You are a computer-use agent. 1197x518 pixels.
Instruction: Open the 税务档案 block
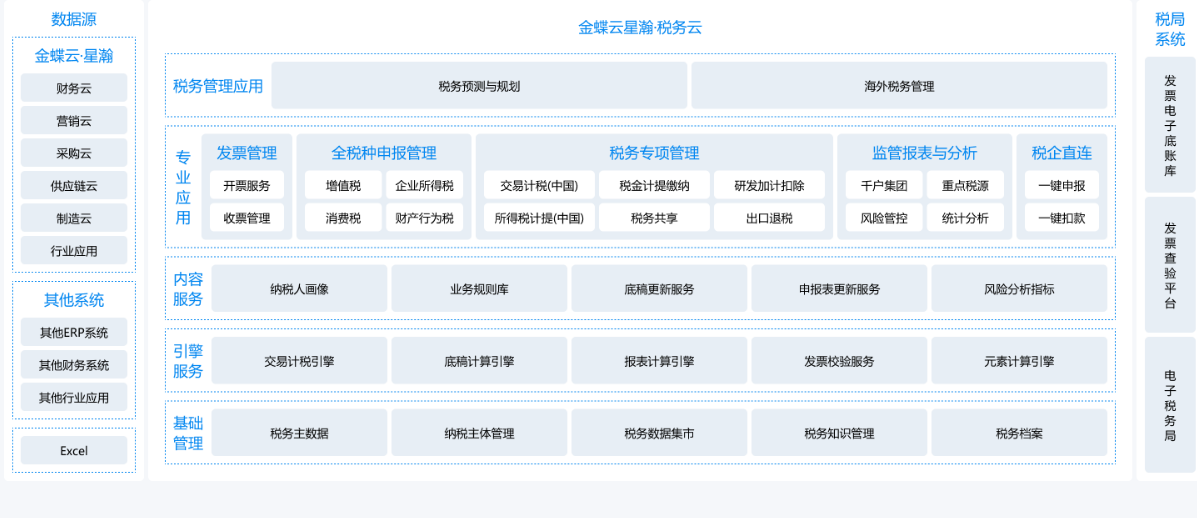(x=1019, y=433)
